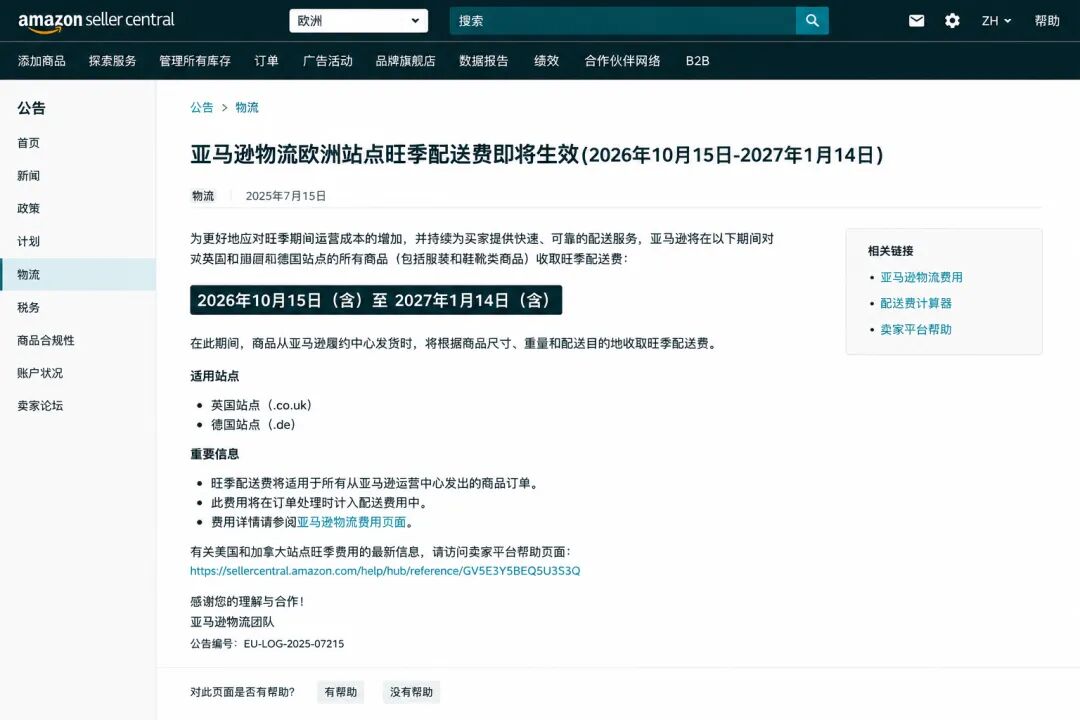Select highlighted 物流 in the sidebar
The image size is (1080, 720).
click(x=78, y=274)
